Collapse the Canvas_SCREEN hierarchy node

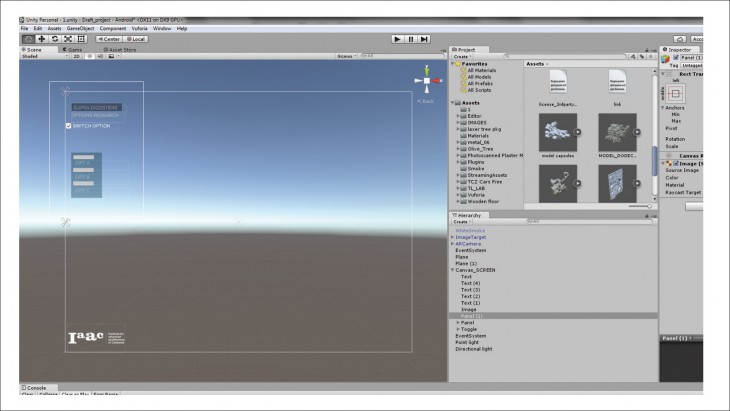[x=452, y=269]
